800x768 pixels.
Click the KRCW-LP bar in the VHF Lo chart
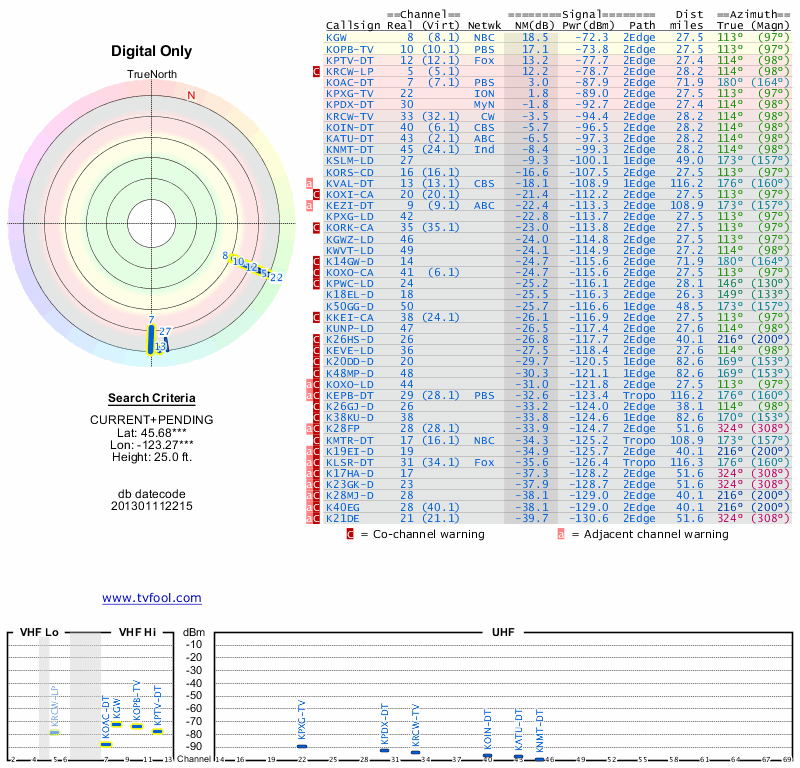(x=55, y=733)
